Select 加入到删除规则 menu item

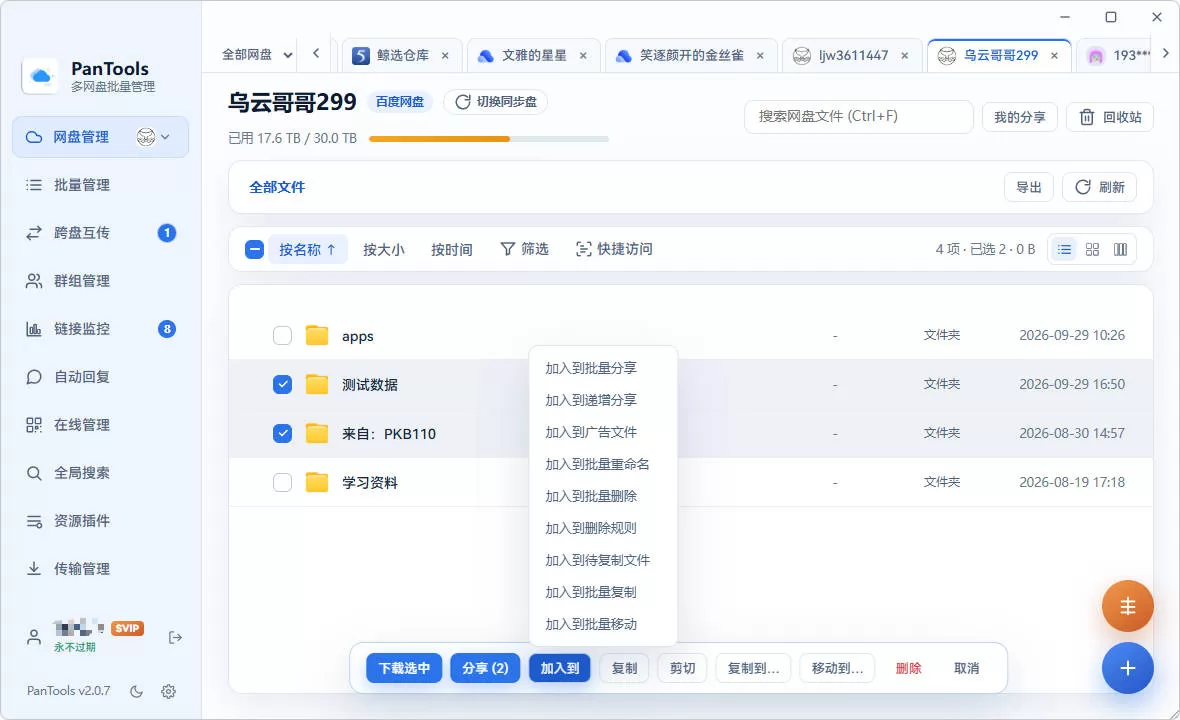pyautogui.click(x=604, y=528)
